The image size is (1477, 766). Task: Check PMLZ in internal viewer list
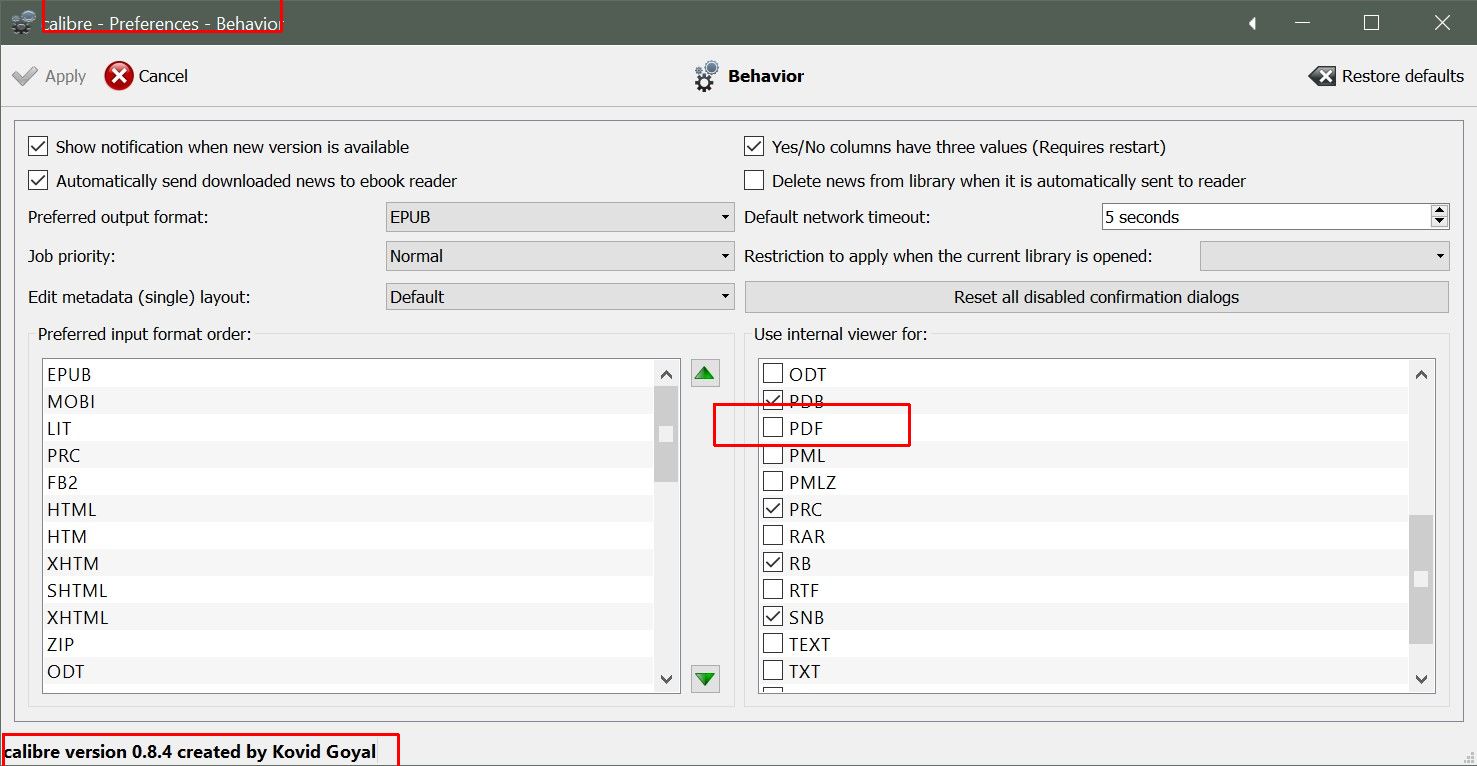point(773,482)
